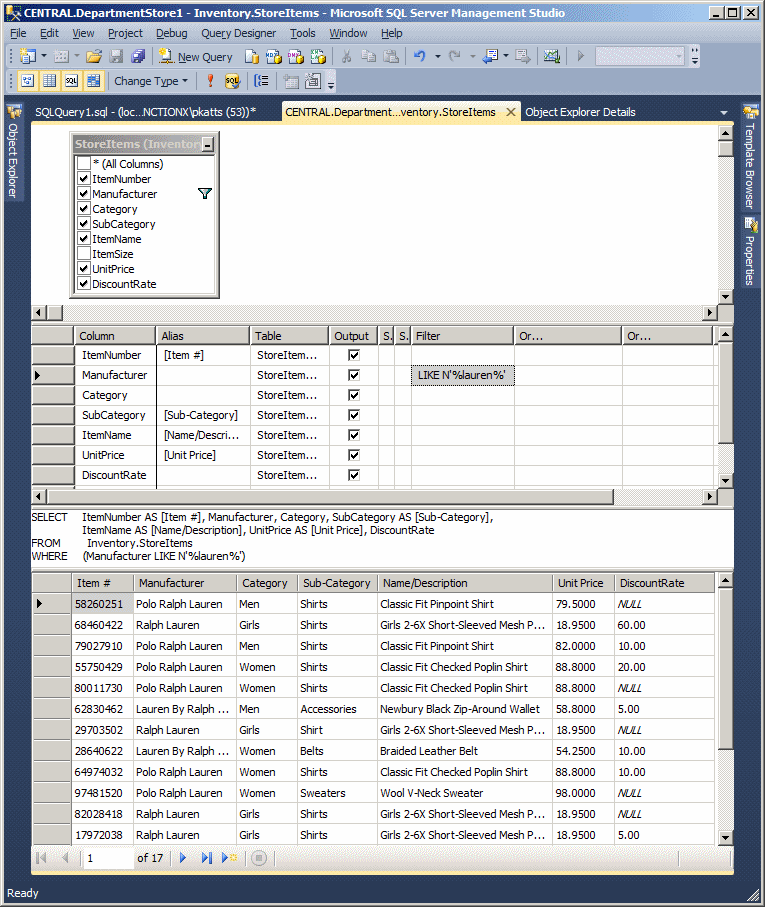
Task: Toggle Output checkbox for DiscountRate grid row
Action: [354, 475]
